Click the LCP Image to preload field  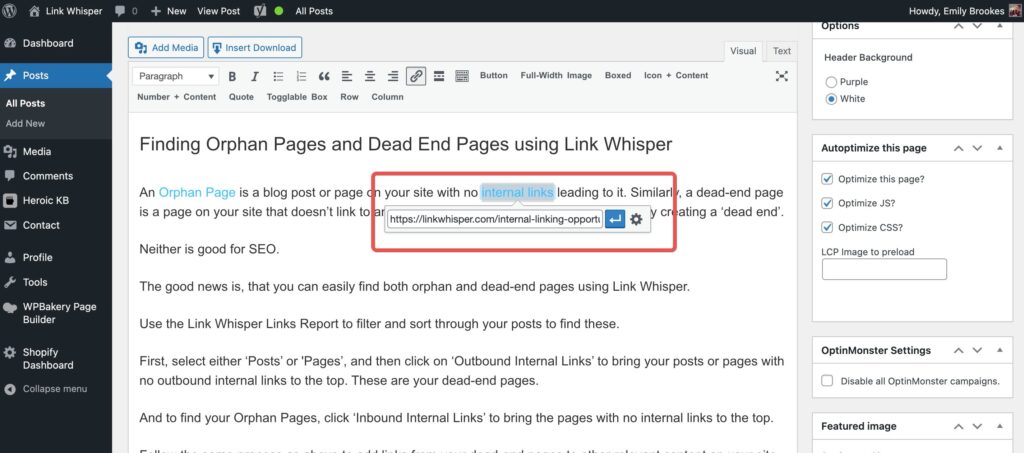(884, 269)
